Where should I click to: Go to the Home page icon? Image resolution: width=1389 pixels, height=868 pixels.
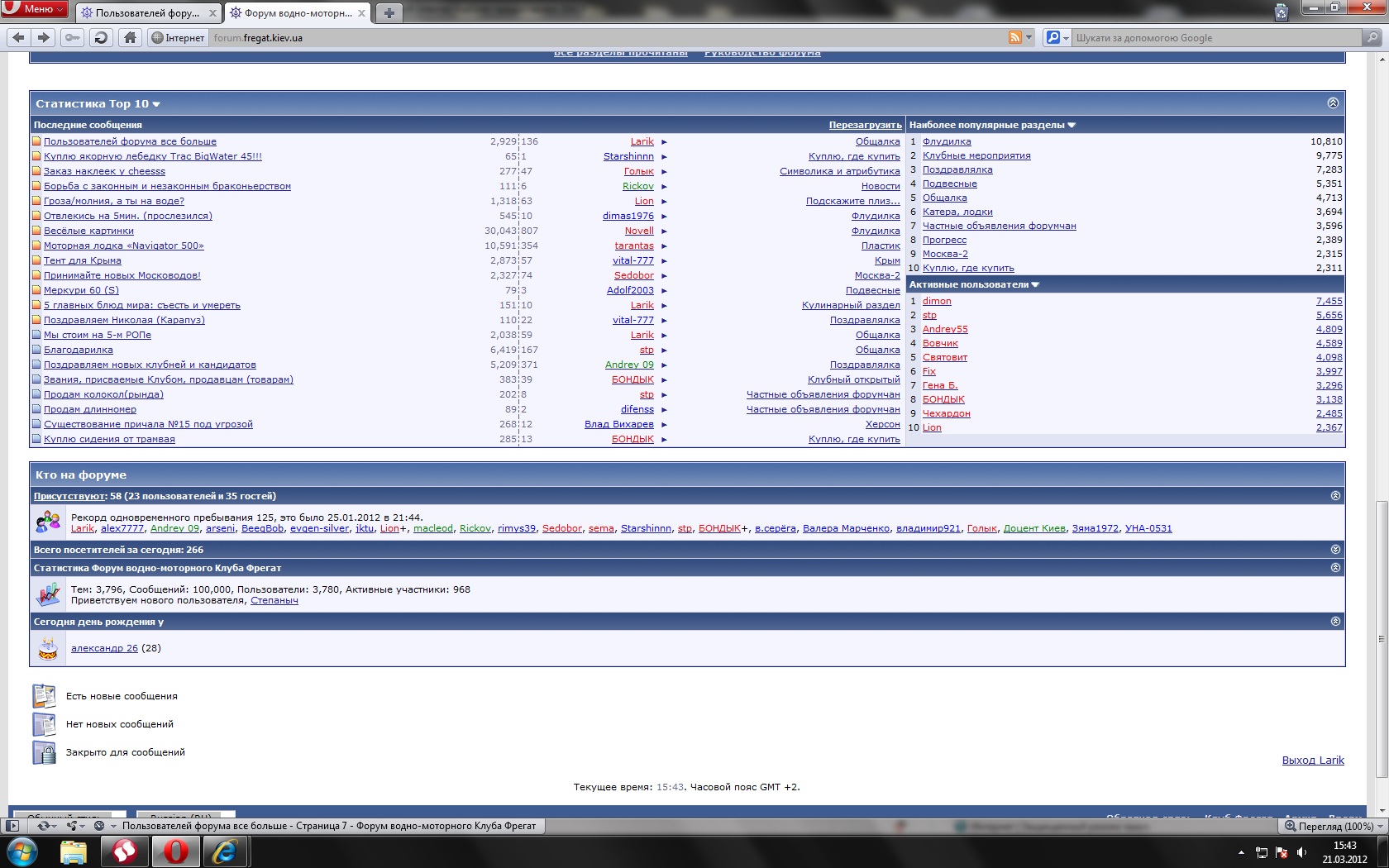(130, 37)
